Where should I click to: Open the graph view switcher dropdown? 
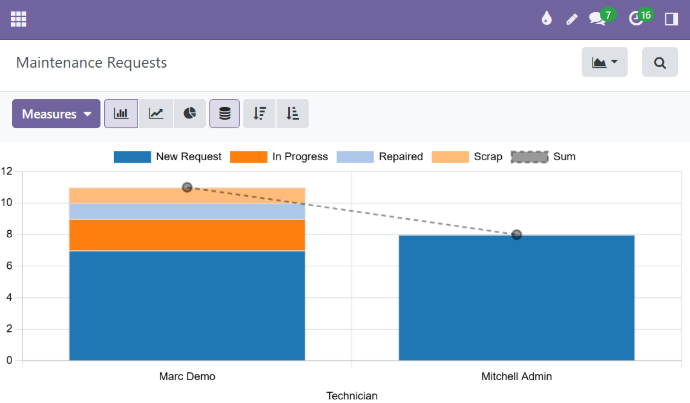(x=604, y=62)
